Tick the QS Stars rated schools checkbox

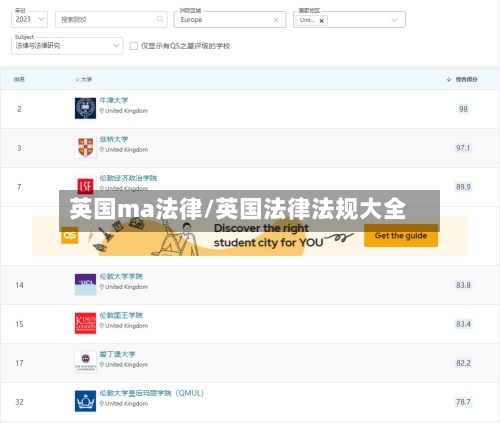134,46
